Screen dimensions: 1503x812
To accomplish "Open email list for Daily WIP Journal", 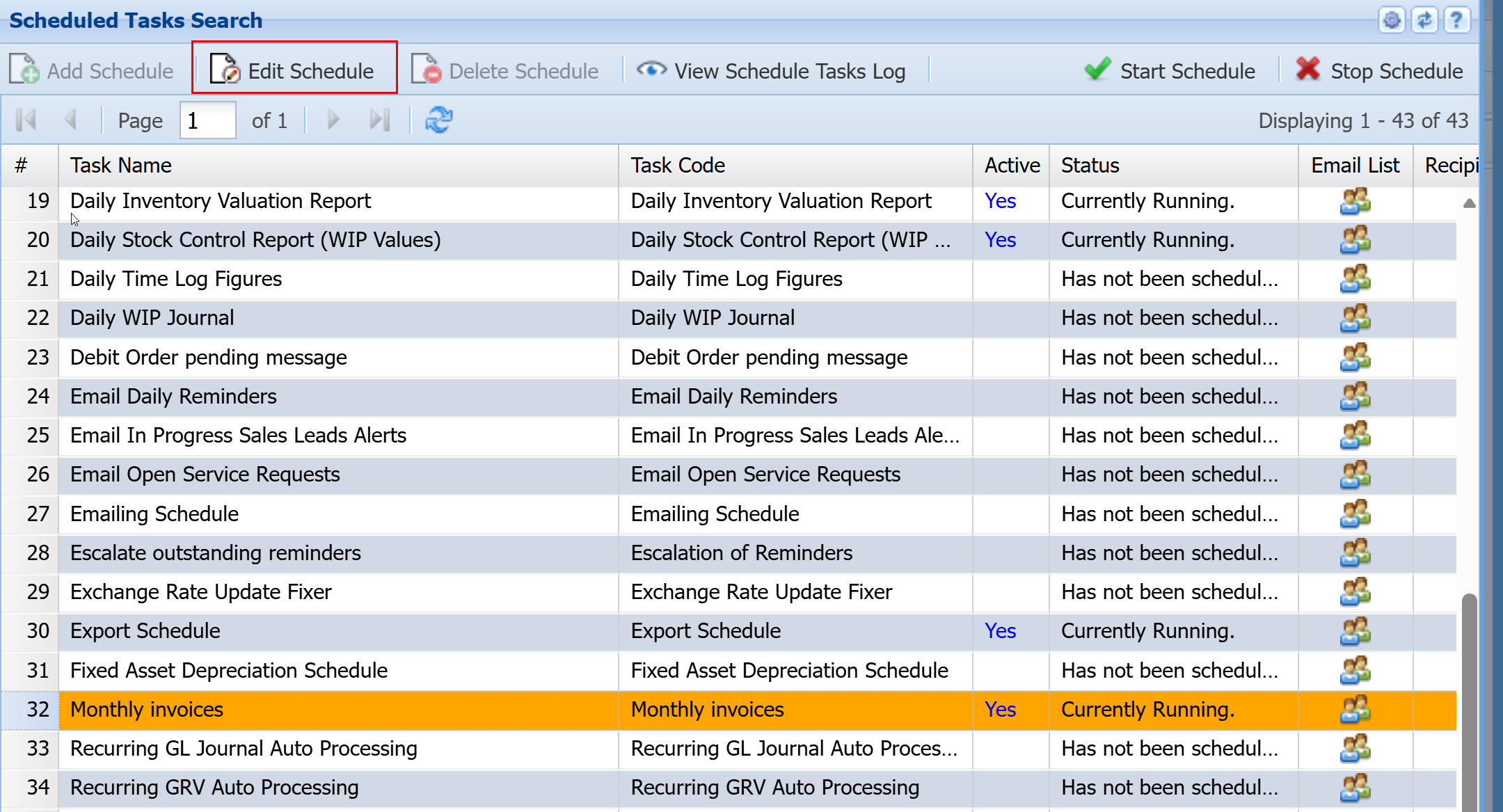I will click(1355, 318).
